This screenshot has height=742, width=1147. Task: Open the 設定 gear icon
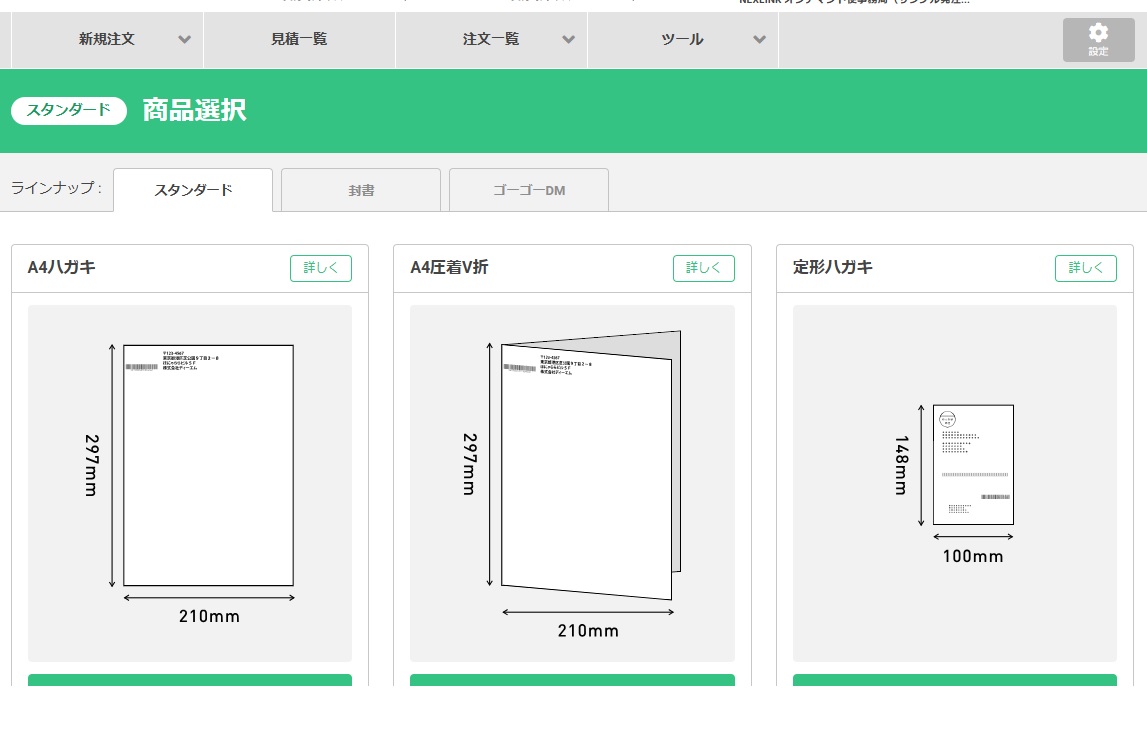point(1098,39)
